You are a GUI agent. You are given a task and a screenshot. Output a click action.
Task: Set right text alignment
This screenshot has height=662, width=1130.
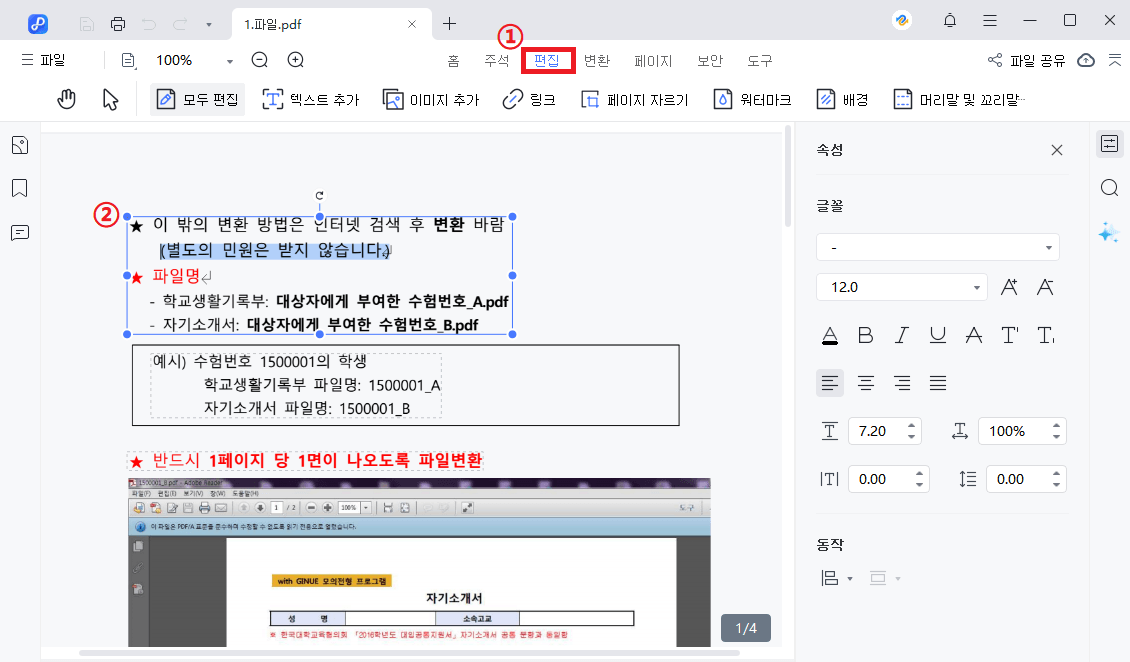902,383
